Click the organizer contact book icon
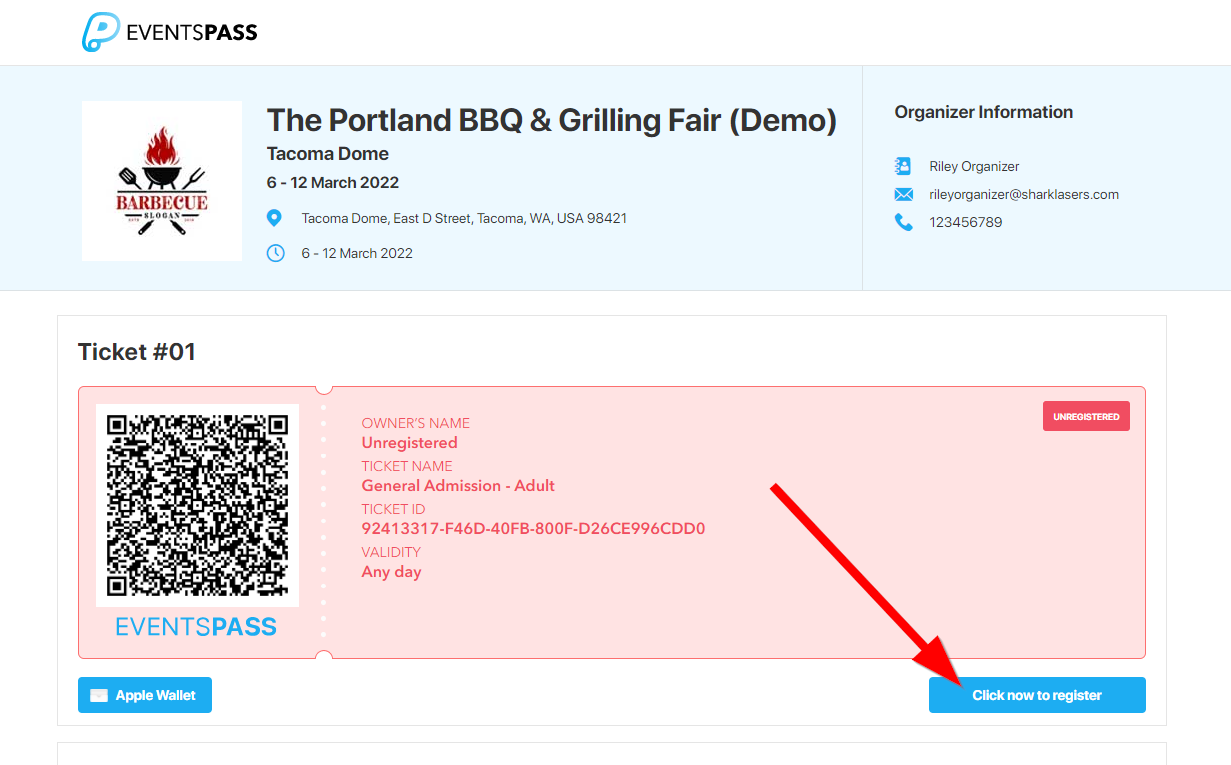The height and width of the screenshot is (765, 1231). [904, 166]
